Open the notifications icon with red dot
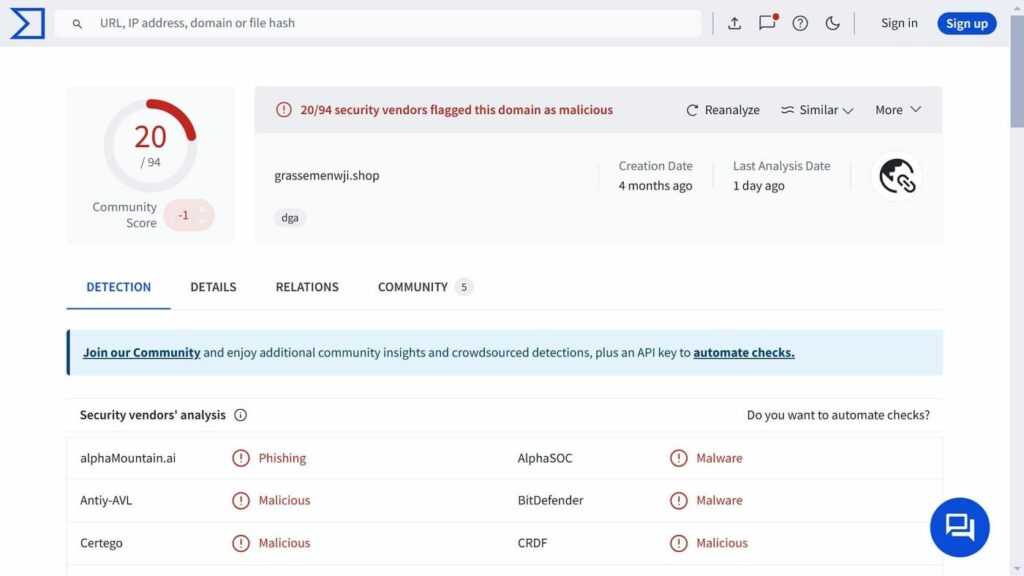 (767, 22)
